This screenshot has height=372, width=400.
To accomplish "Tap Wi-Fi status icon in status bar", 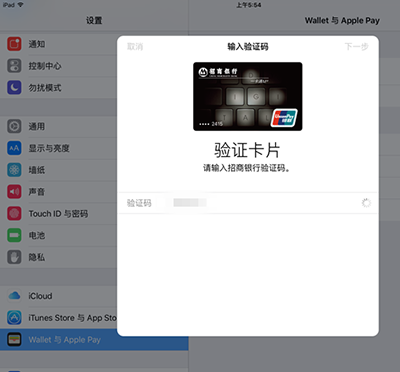I will 21,5.
